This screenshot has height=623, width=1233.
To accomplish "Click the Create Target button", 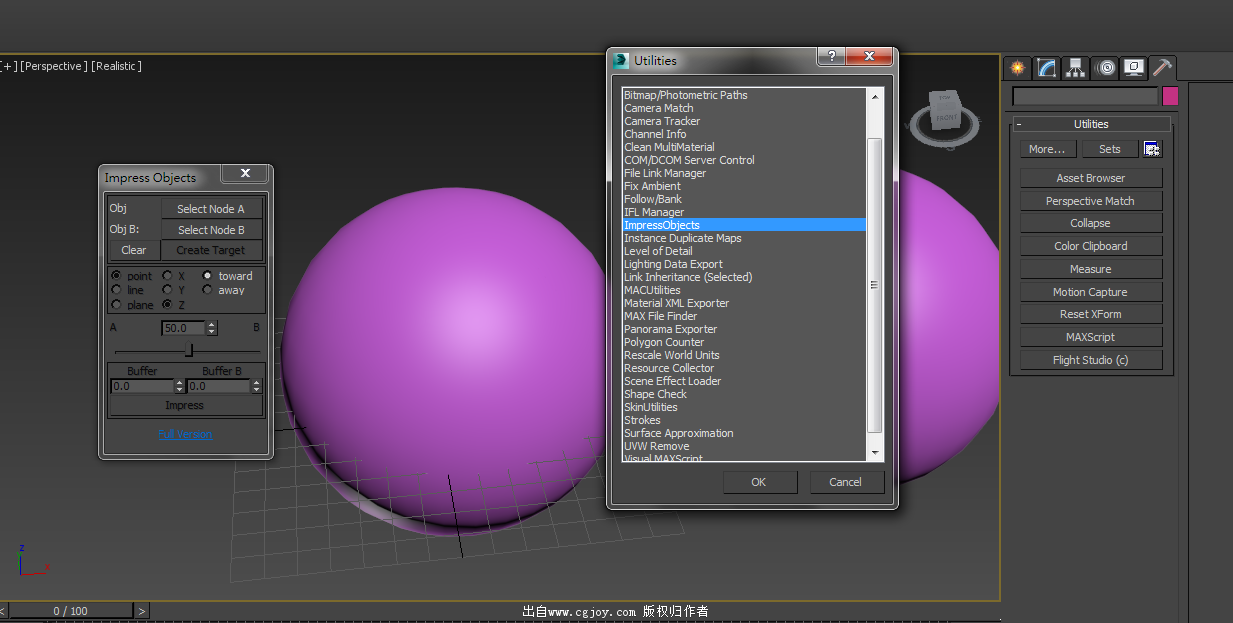I will pyautogui.click(x=211, y=250).
